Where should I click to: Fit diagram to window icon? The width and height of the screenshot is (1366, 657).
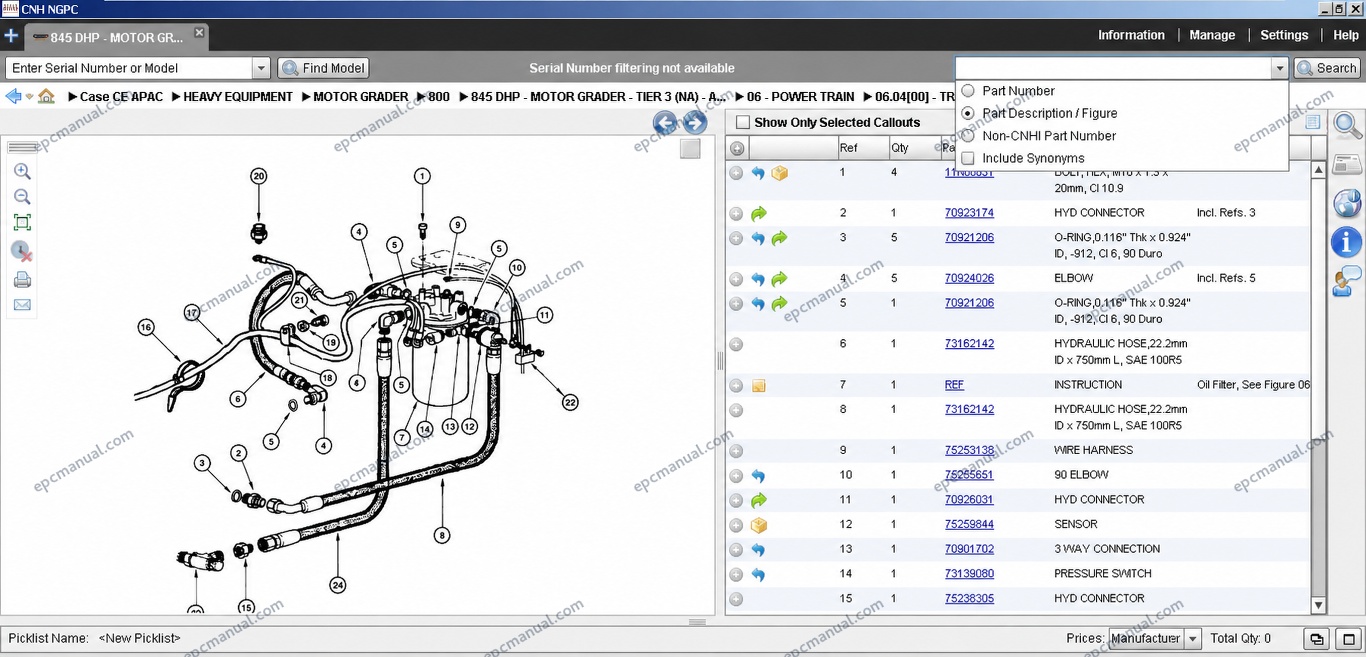pos(22,223)
